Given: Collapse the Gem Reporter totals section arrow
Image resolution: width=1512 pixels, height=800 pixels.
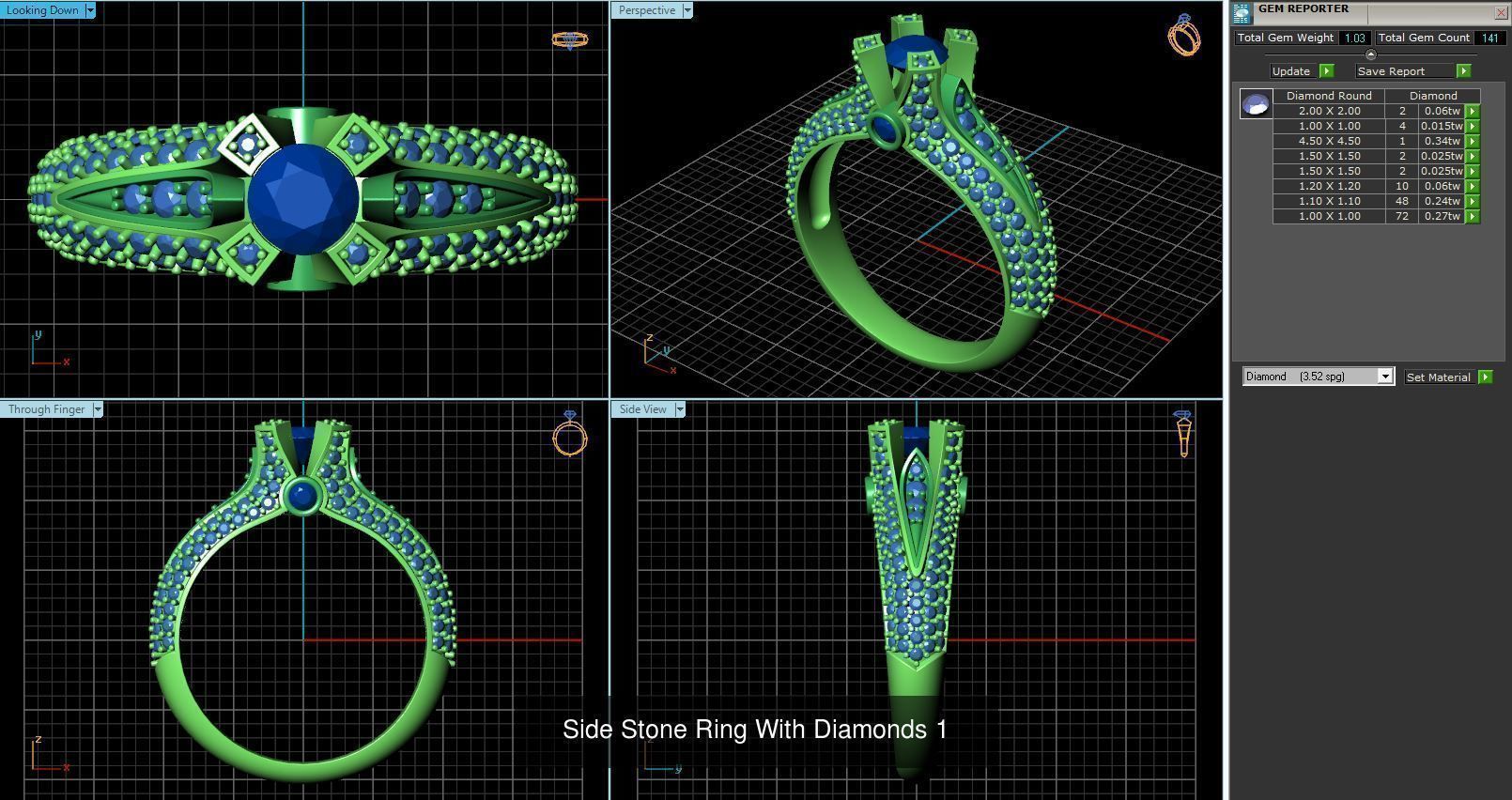Looking at the screenshot, I should coord(1370,54).
